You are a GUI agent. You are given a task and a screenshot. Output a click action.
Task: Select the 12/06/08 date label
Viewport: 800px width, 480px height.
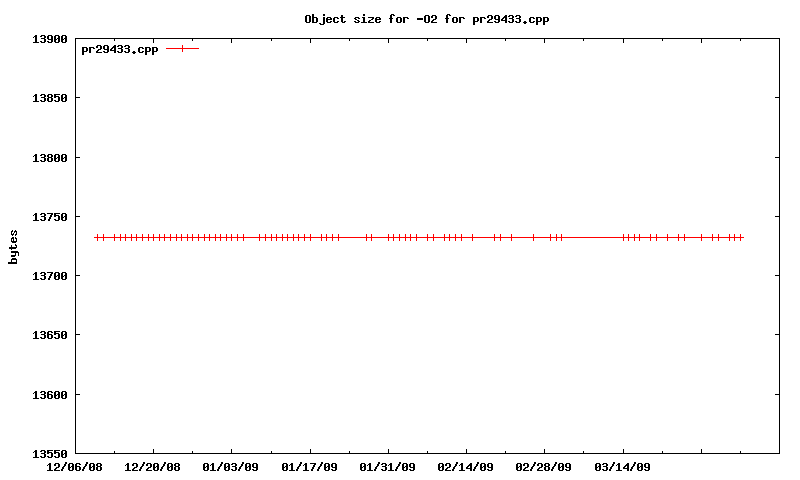tap(74, 467)
